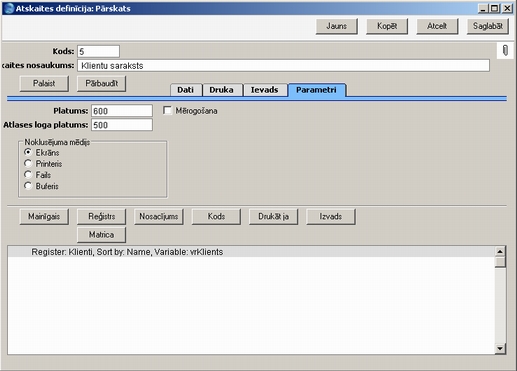
Task: Click the Pārbaudīt button
Action: pyautogui.click(x=101, y=83)
